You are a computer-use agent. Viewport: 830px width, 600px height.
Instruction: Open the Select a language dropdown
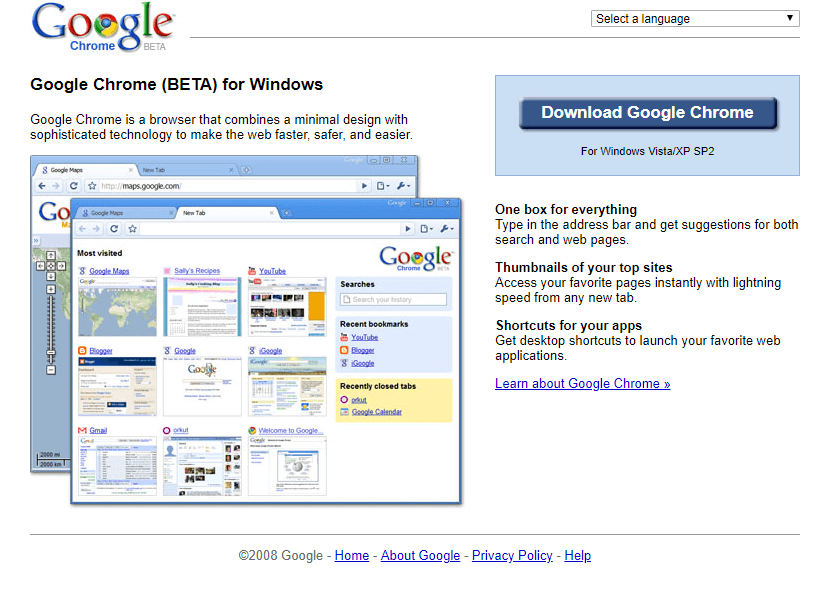coord(695,19)
